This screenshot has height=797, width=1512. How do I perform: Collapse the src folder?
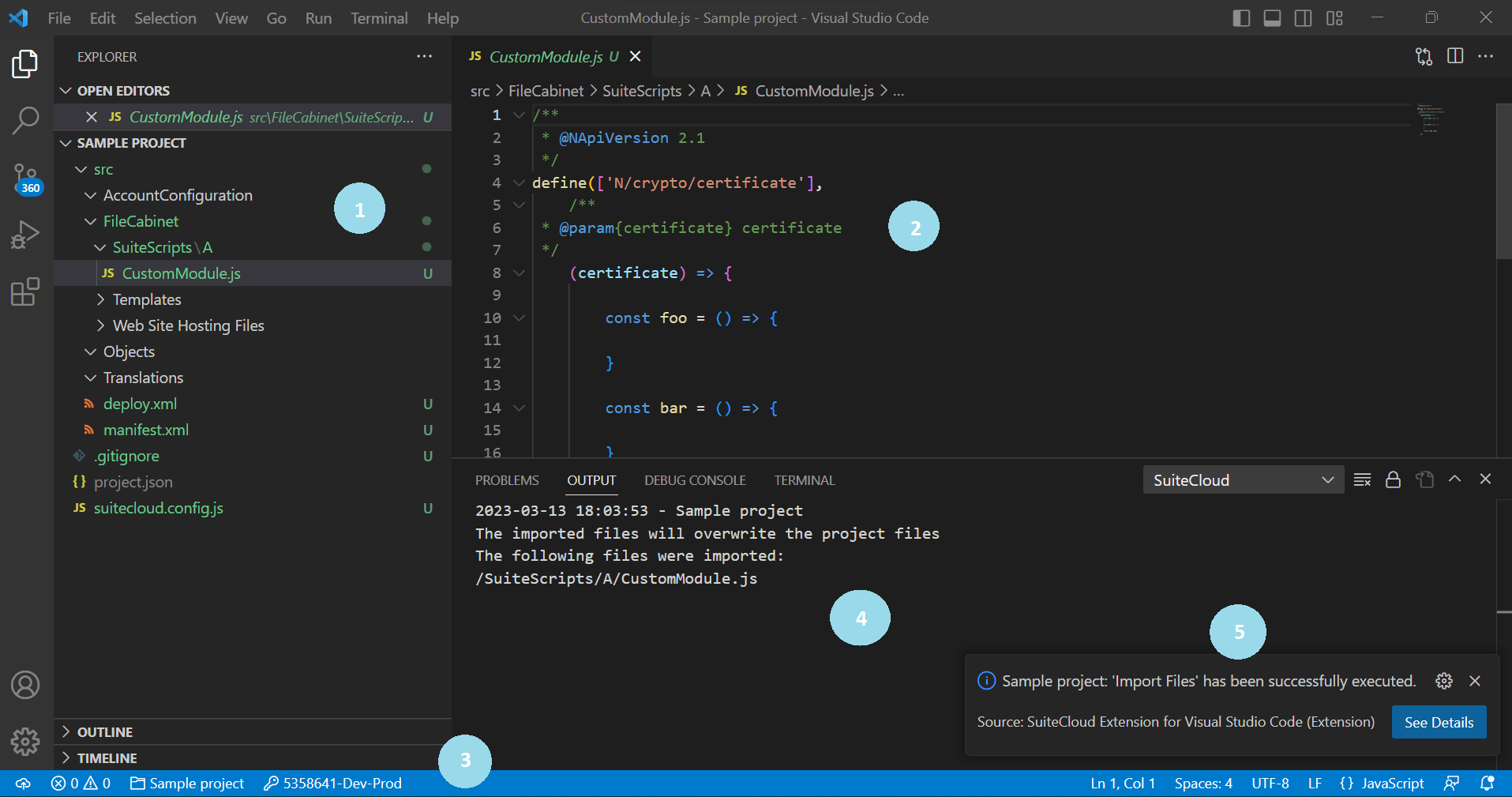point(81,169)
